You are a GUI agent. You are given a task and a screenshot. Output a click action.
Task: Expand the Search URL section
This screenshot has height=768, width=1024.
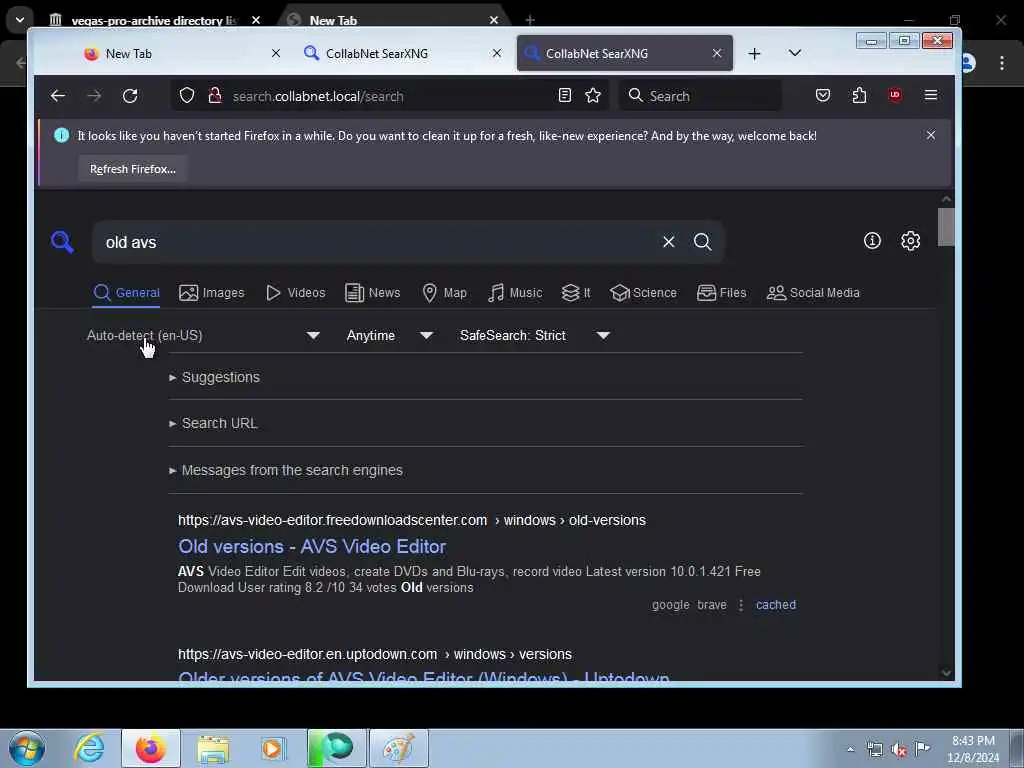coord(213,423)
